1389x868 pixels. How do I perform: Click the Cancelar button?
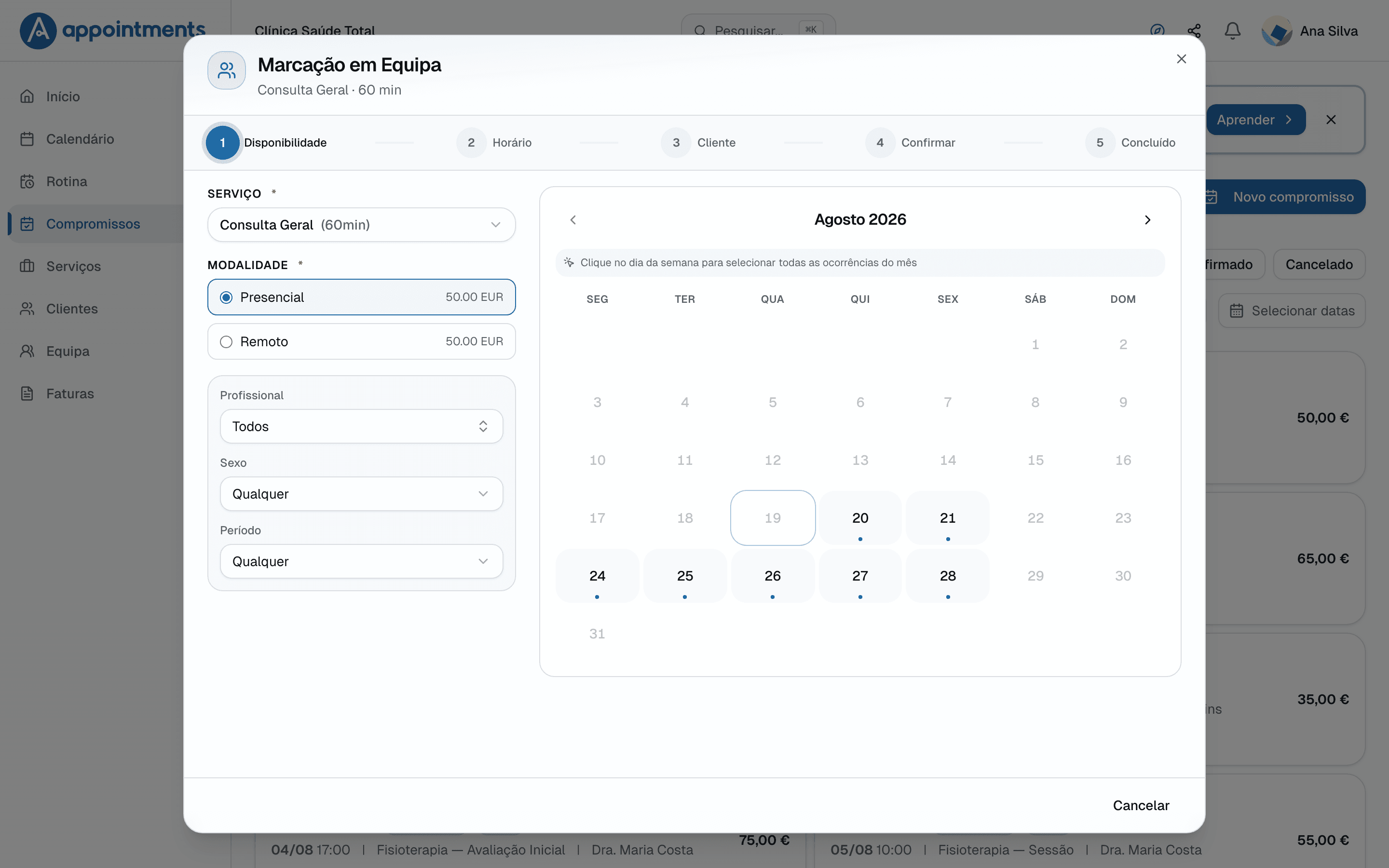tap(1141, 805)
